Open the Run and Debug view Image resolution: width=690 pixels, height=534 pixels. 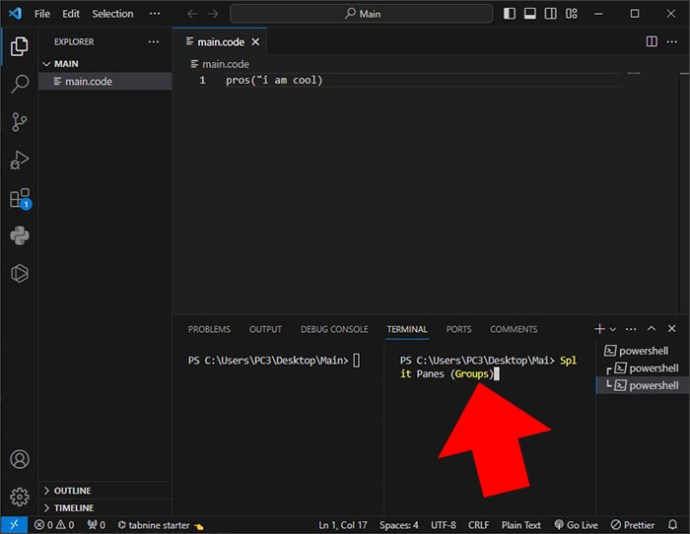point(19,160)
